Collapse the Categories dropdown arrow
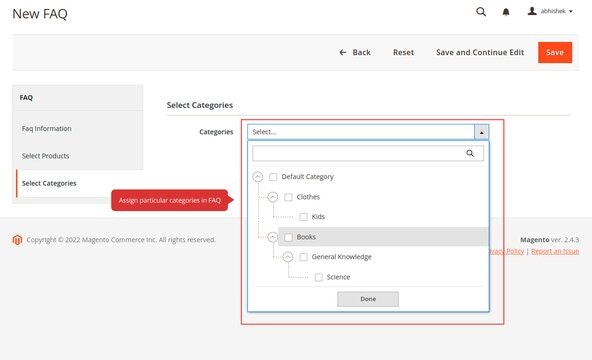This screenshot has height=360, width=592. [481, 132]
